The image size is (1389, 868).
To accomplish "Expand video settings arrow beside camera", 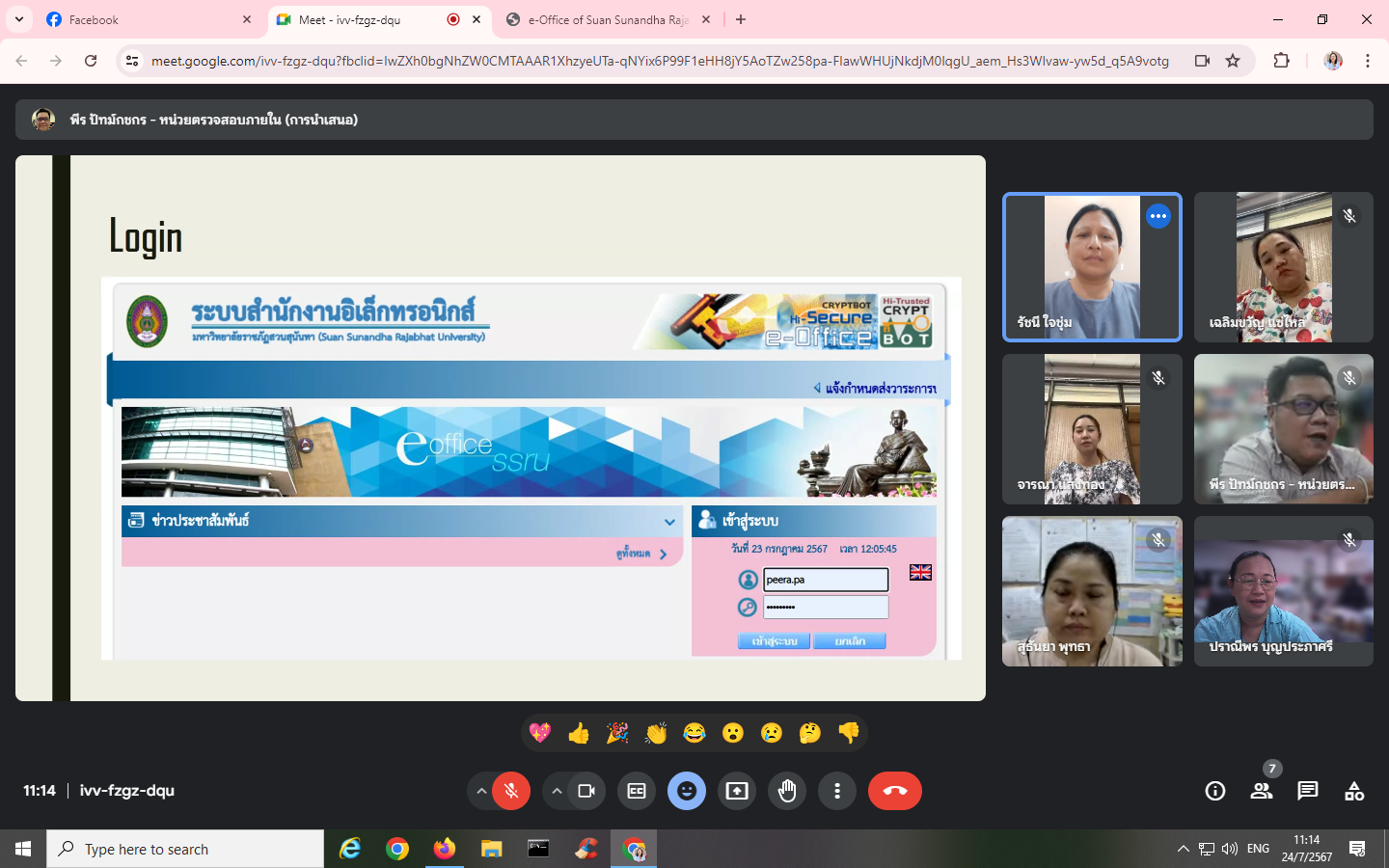I will tap(557, 791).
